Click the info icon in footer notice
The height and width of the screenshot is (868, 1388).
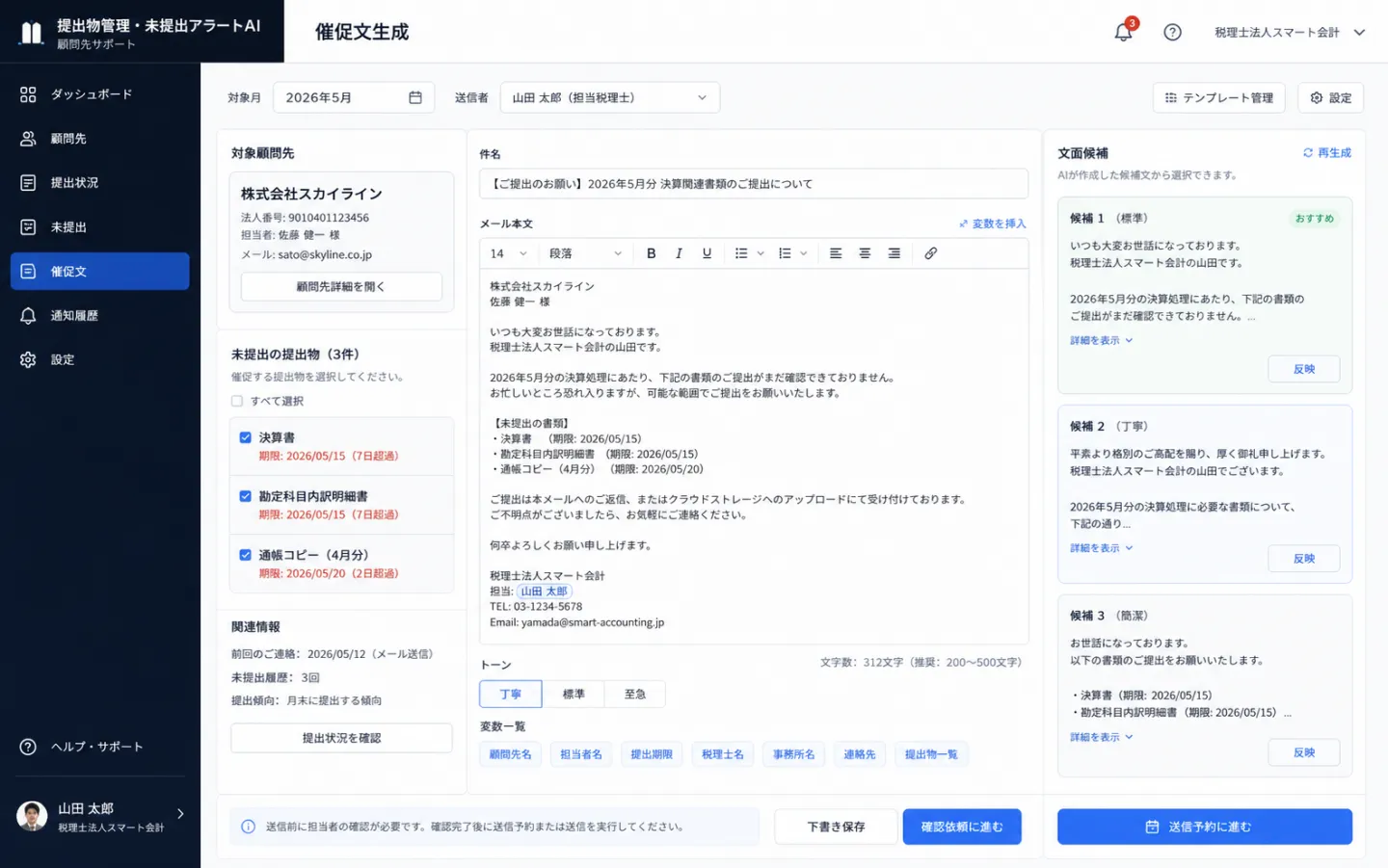[x=248, y=827]
